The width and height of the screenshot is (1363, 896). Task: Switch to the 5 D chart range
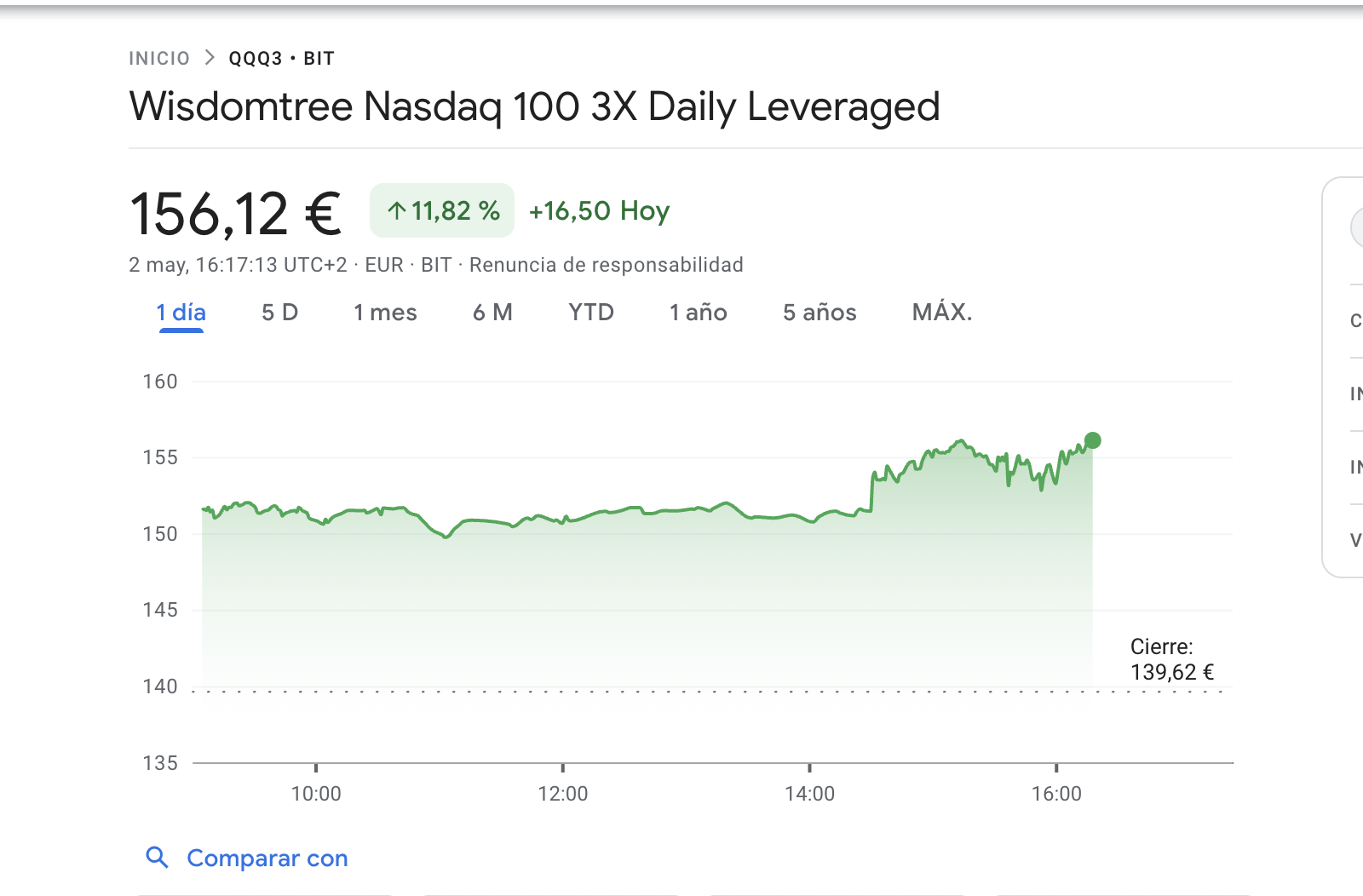tap(279, 313)
